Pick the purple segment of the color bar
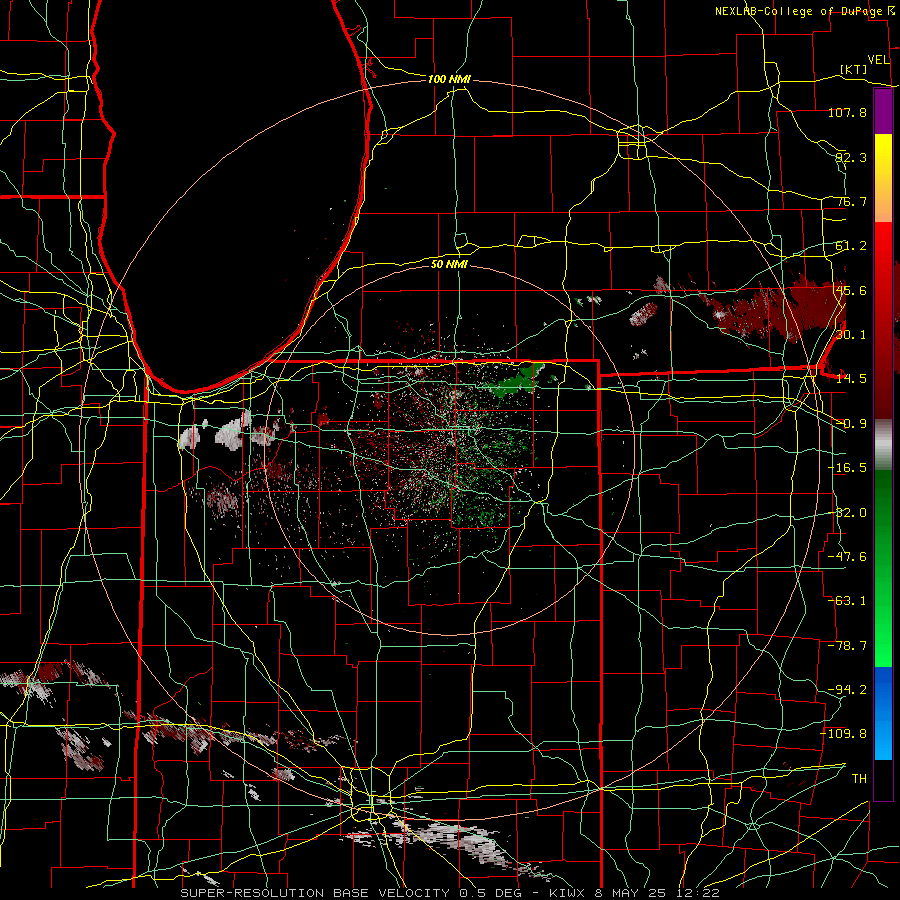The image size is (900, 900). click(883, 111)
